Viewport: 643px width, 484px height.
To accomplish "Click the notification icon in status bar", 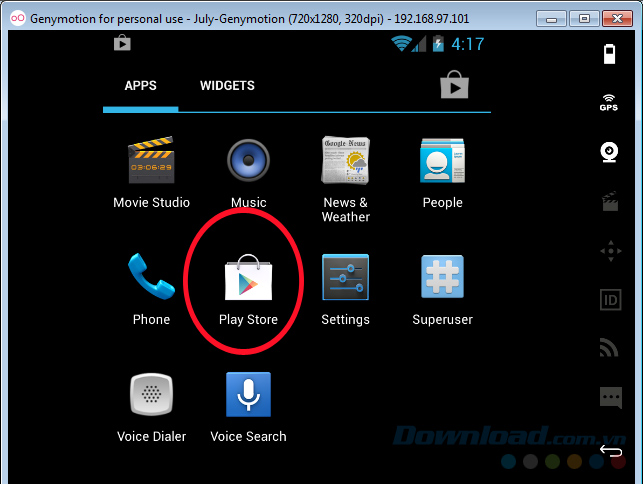I will point(122,43).
